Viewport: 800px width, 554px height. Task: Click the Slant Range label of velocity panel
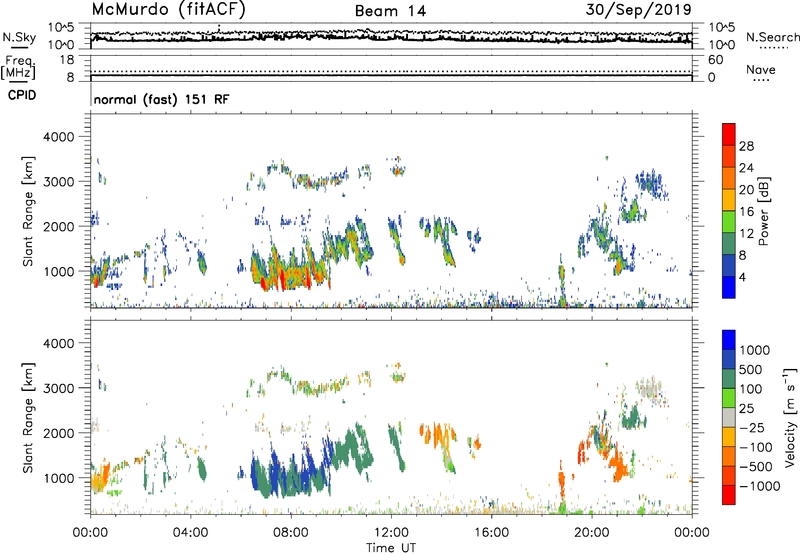(28, 417)
